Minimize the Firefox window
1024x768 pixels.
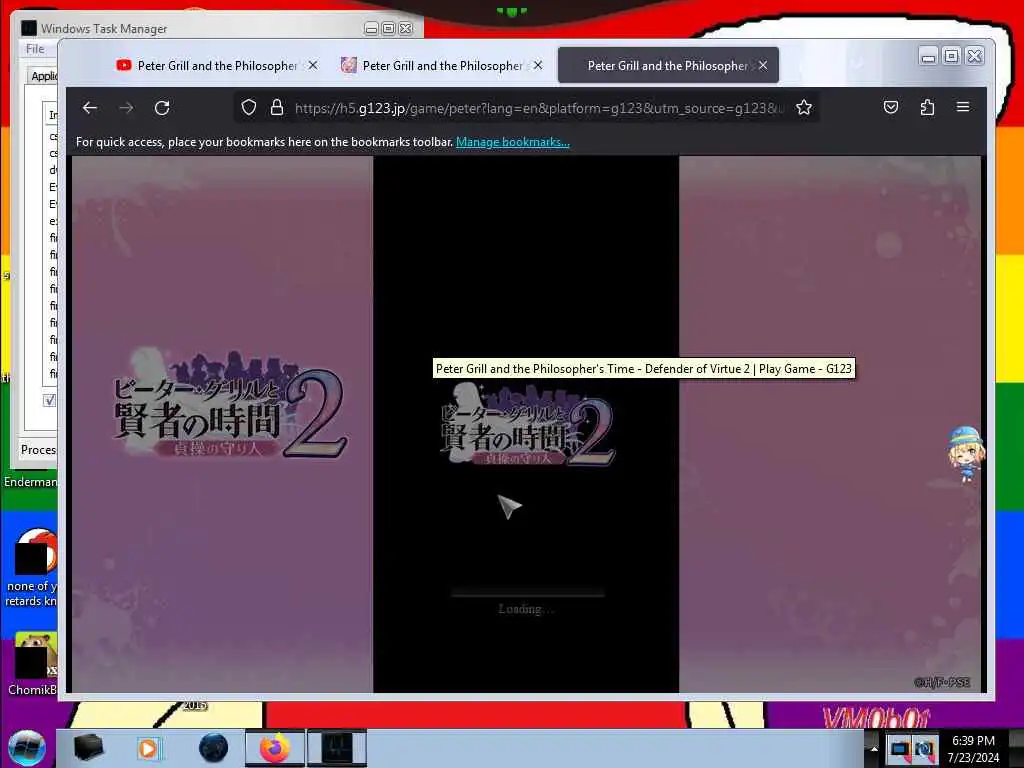coord(928,57)
